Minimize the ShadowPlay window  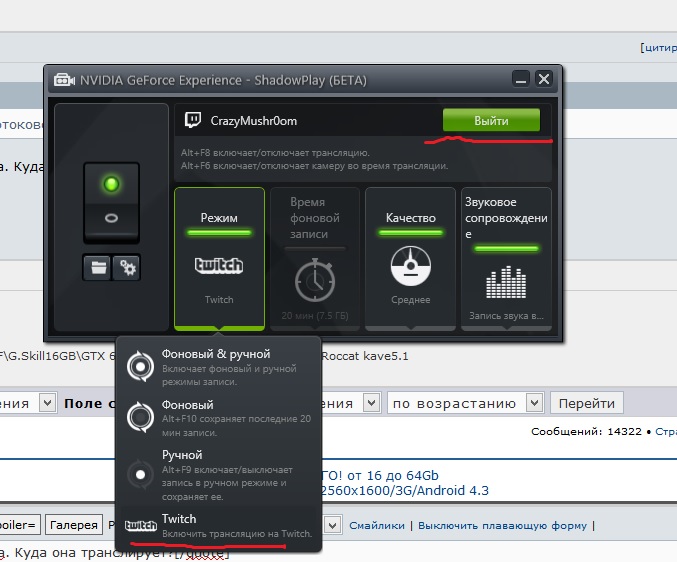tap(520, 79)
